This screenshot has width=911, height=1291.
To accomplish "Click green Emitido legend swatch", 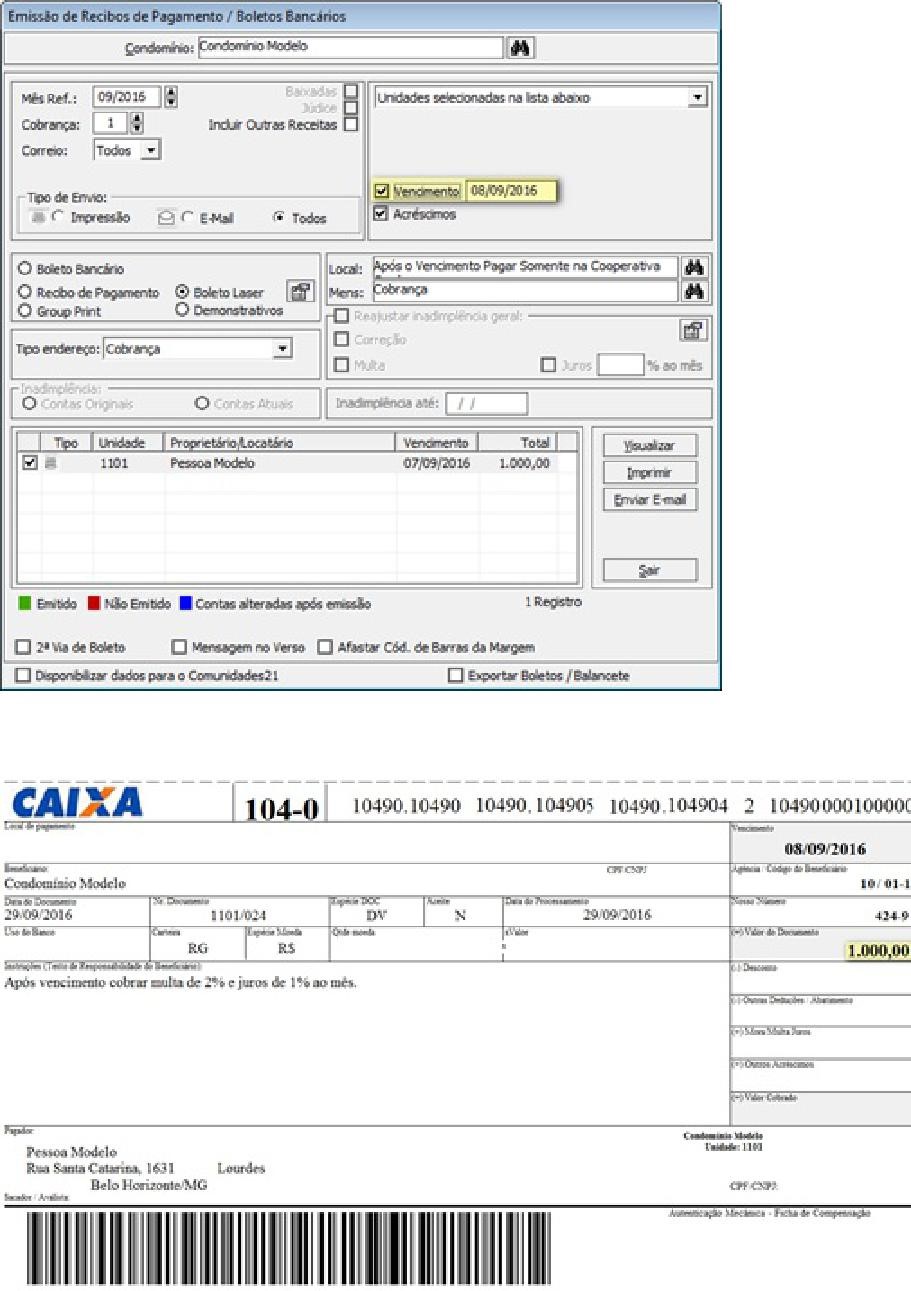I will [x=25, y=604].
